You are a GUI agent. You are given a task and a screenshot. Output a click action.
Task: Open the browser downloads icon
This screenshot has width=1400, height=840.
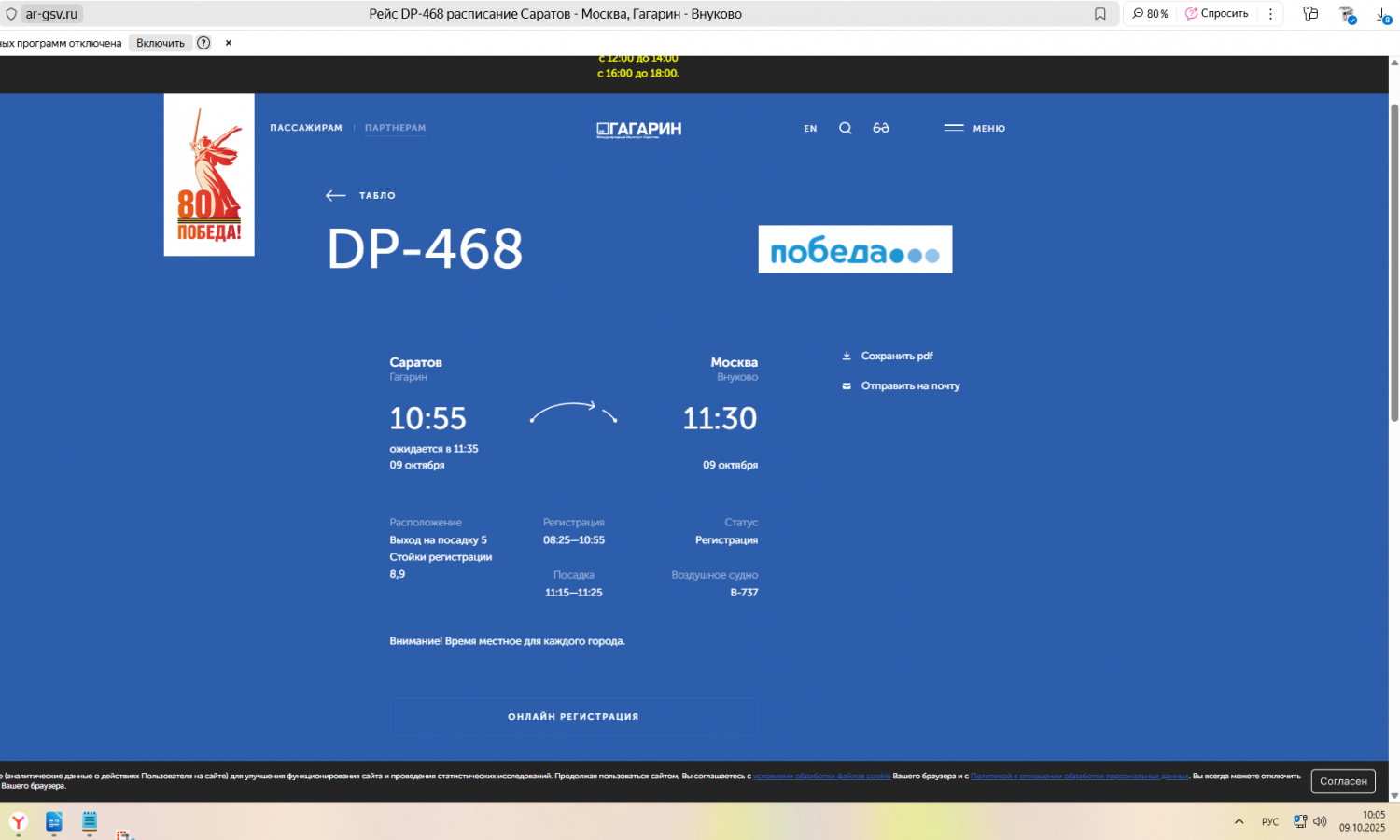(1382, 14)
